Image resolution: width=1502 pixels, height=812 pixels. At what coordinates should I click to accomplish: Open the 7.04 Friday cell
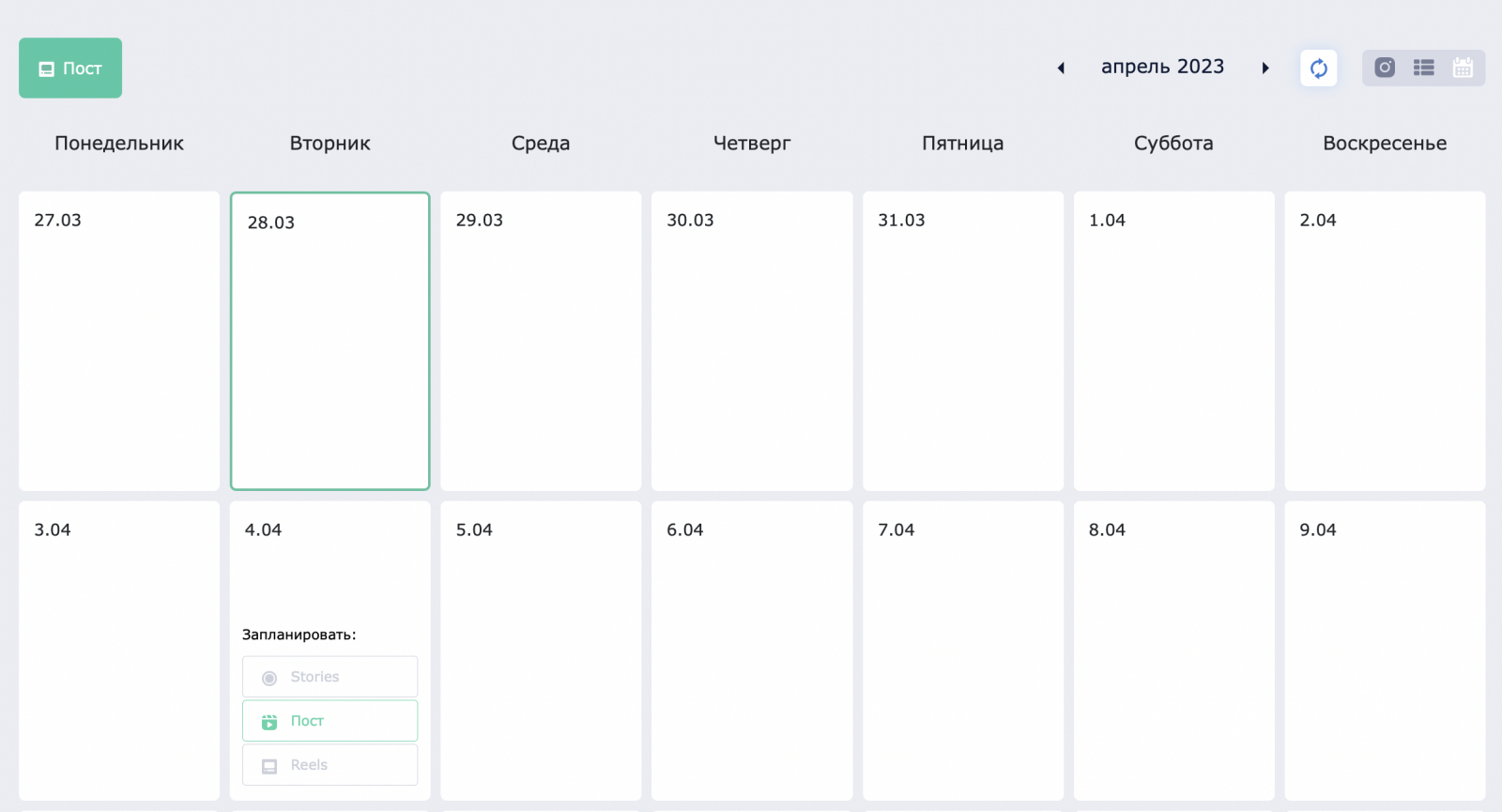963,651
